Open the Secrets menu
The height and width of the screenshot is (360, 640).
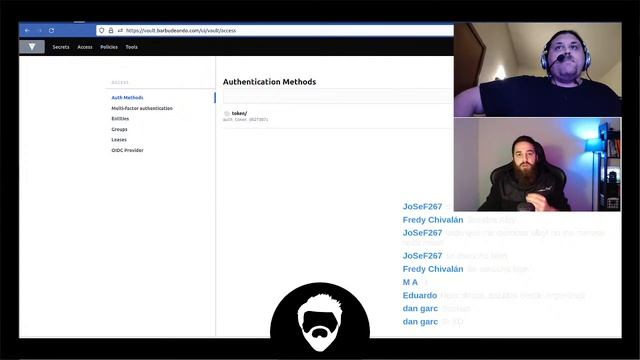[61, 47]
